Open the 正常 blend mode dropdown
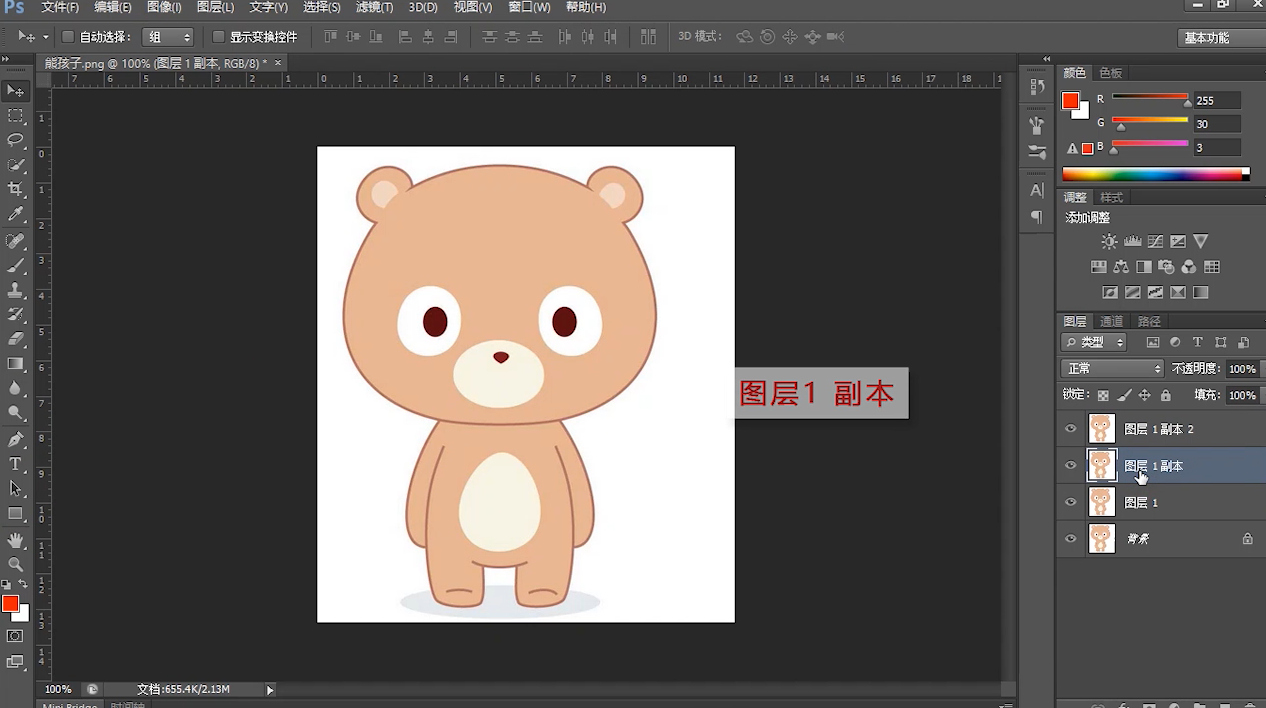Screen dimensions: 1266x708 [x=1113, y=369]
